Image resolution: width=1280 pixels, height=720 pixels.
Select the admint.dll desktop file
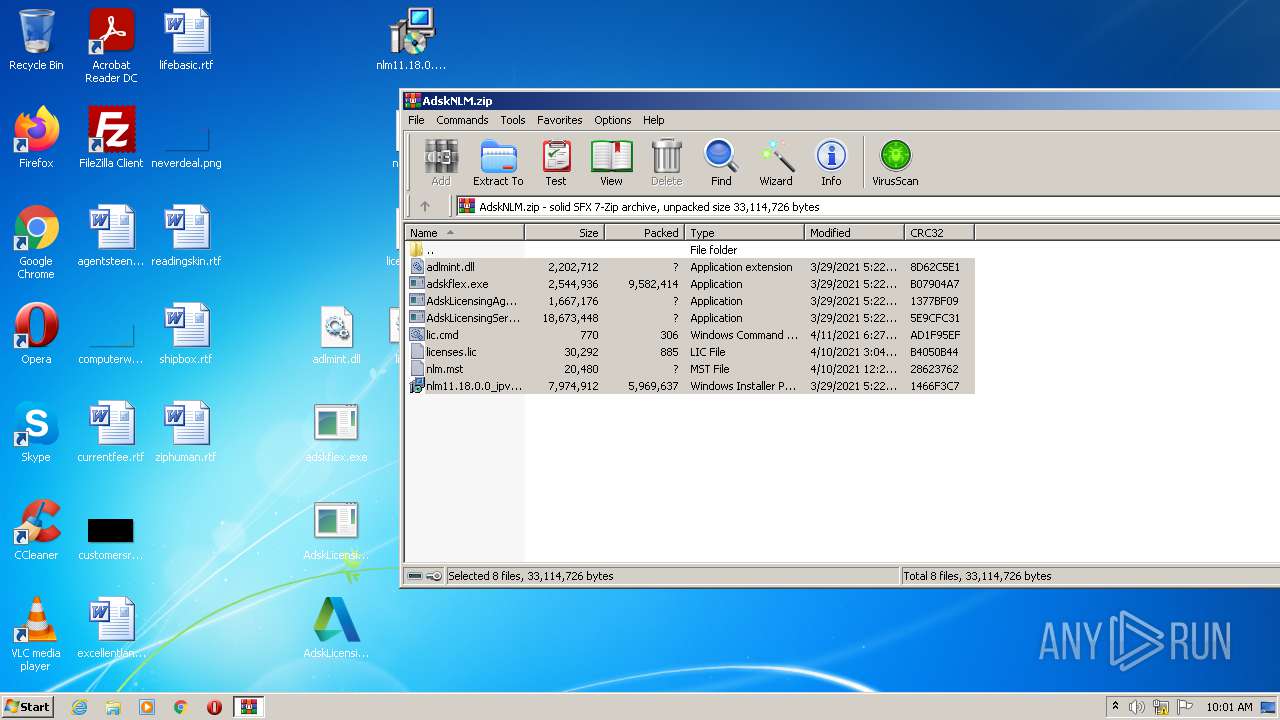pos(336,334)
